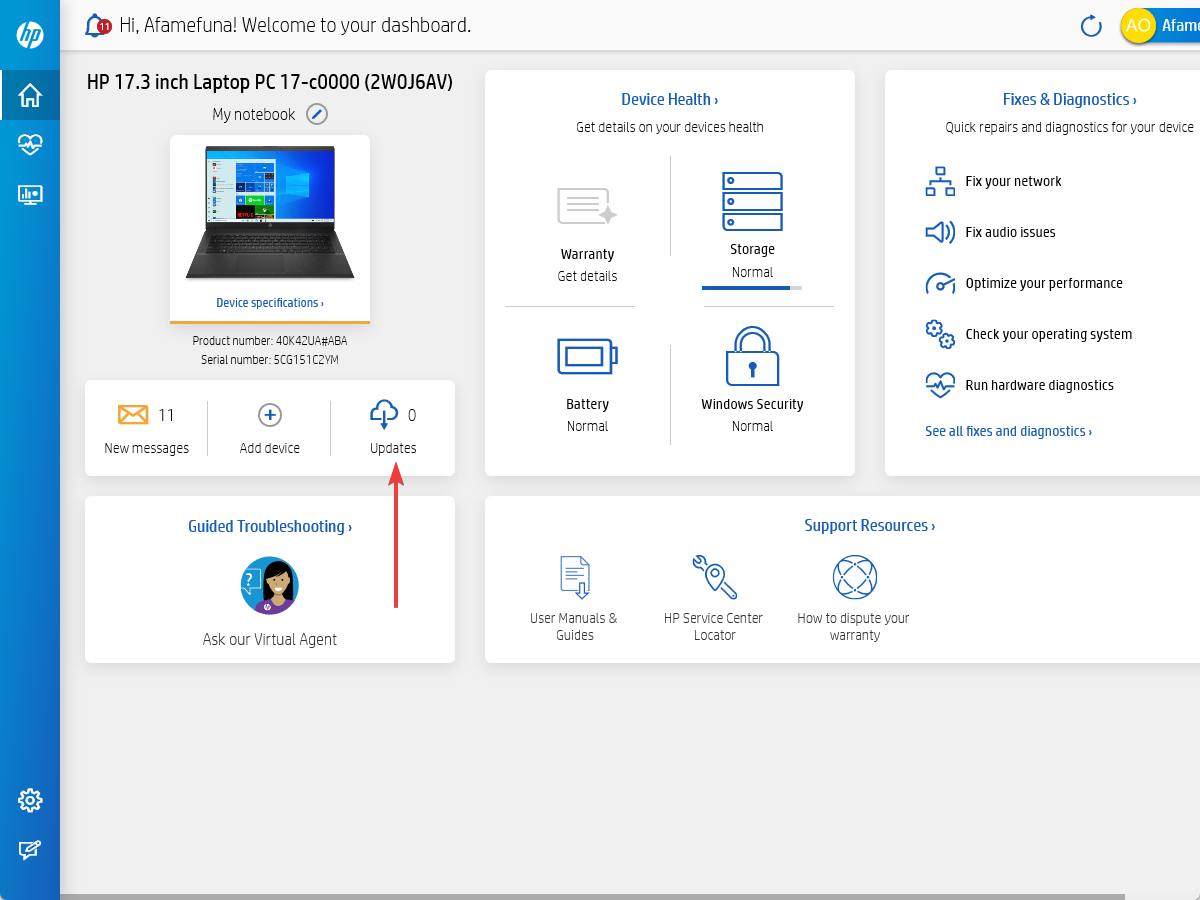The width and height of the screenshot is (1200, 900).
Task: Click the How to dispute your warranty label
Action: (x=854, y=626)
